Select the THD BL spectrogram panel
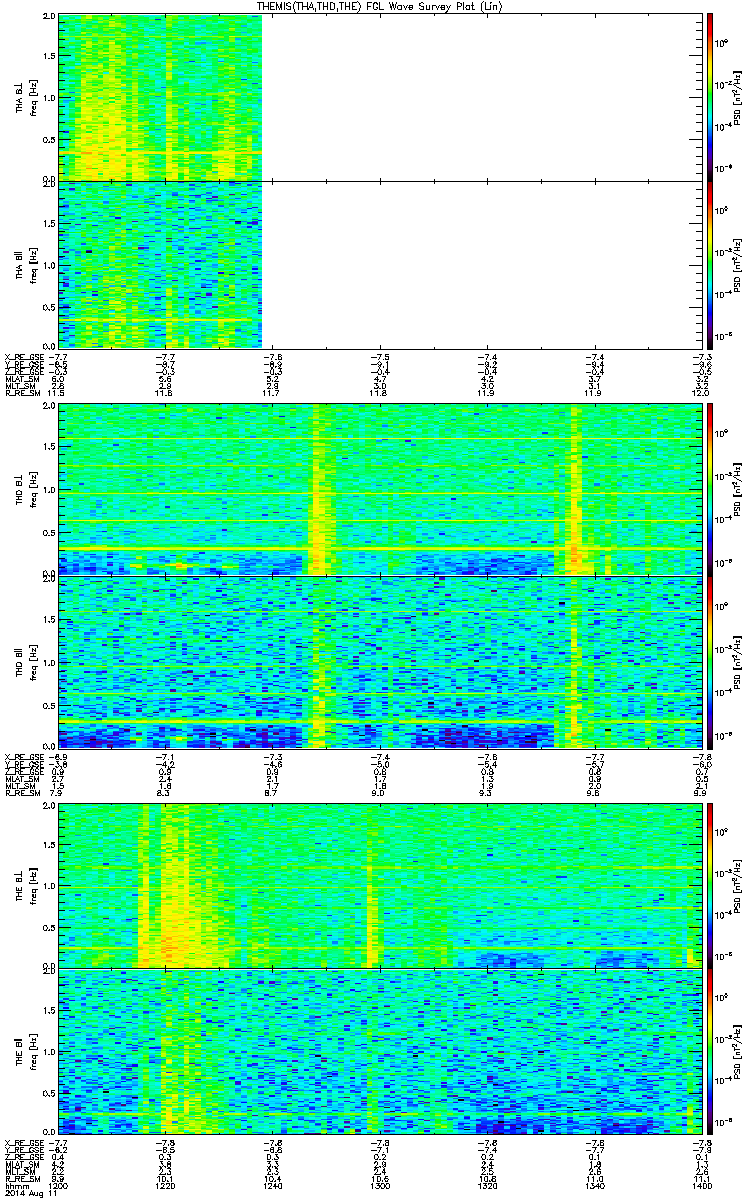The image size is (750, 1200). [x=379, y=489]
